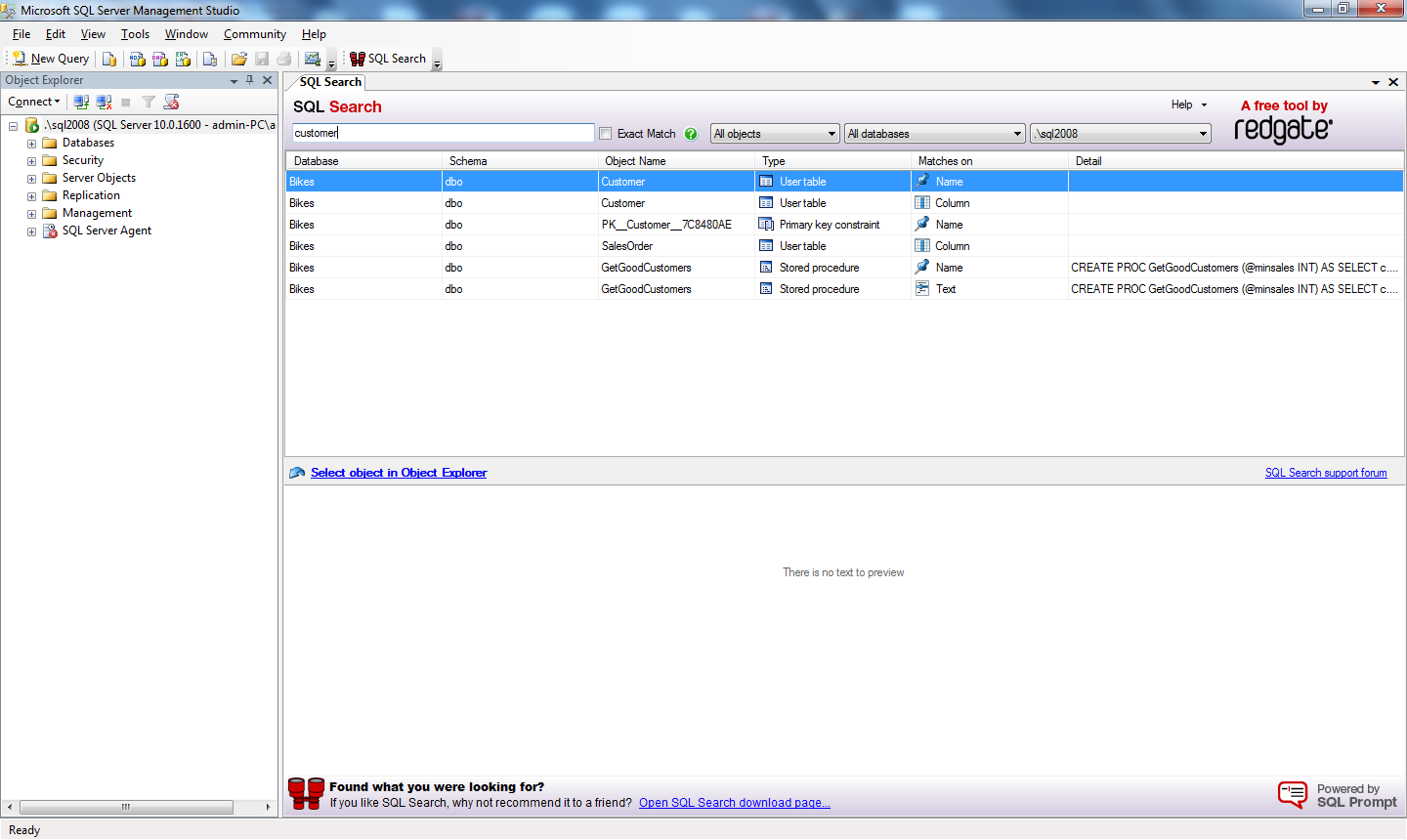The width and height of the screenshot is (1407, 840).
Task: Click the script-with-red-X icon in Object Explorer toolbar
Action: tap(172, 102)
